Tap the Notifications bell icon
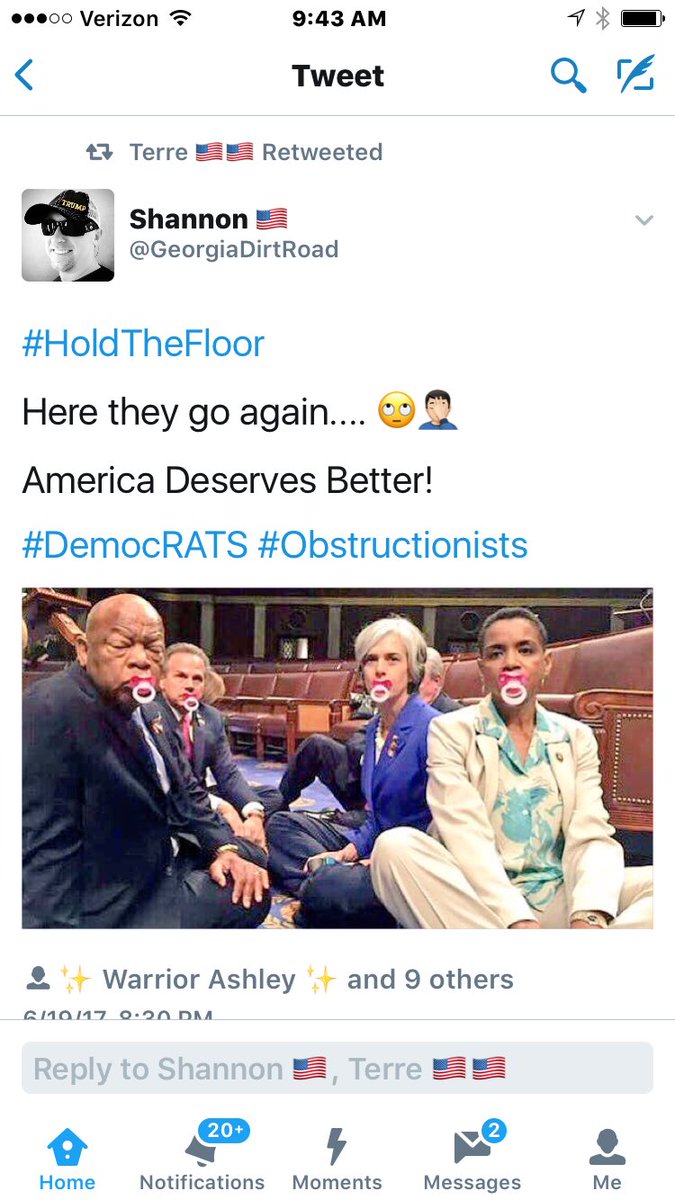This screenshot has width=675, height=1200. pos(201,1147)
